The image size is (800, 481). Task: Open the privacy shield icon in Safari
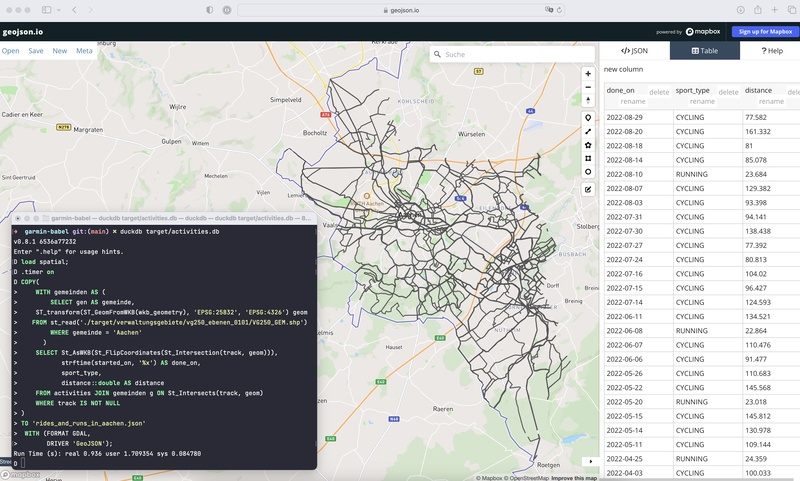[210, 10]
